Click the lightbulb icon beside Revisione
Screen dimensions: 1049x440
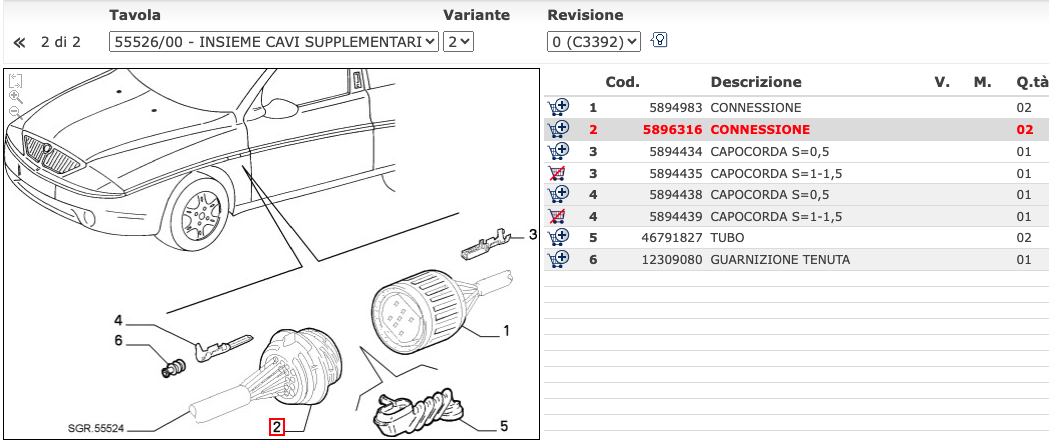point(659,41)
